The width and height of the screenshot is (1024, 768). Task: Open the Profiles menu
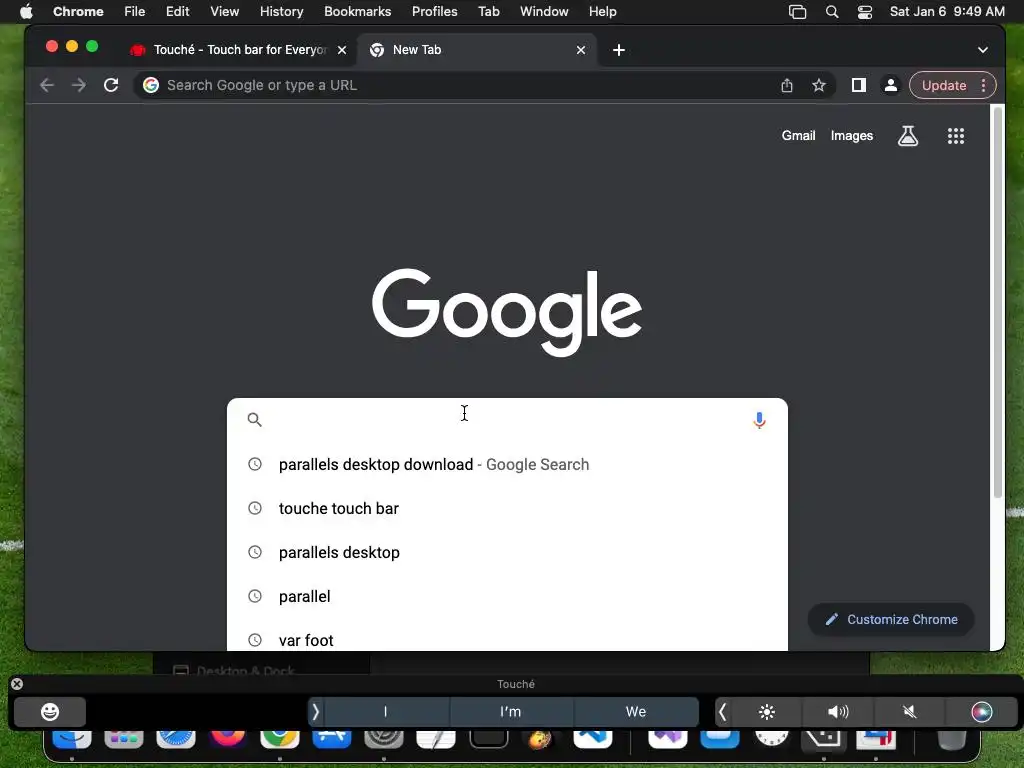[x=434, y=12]
